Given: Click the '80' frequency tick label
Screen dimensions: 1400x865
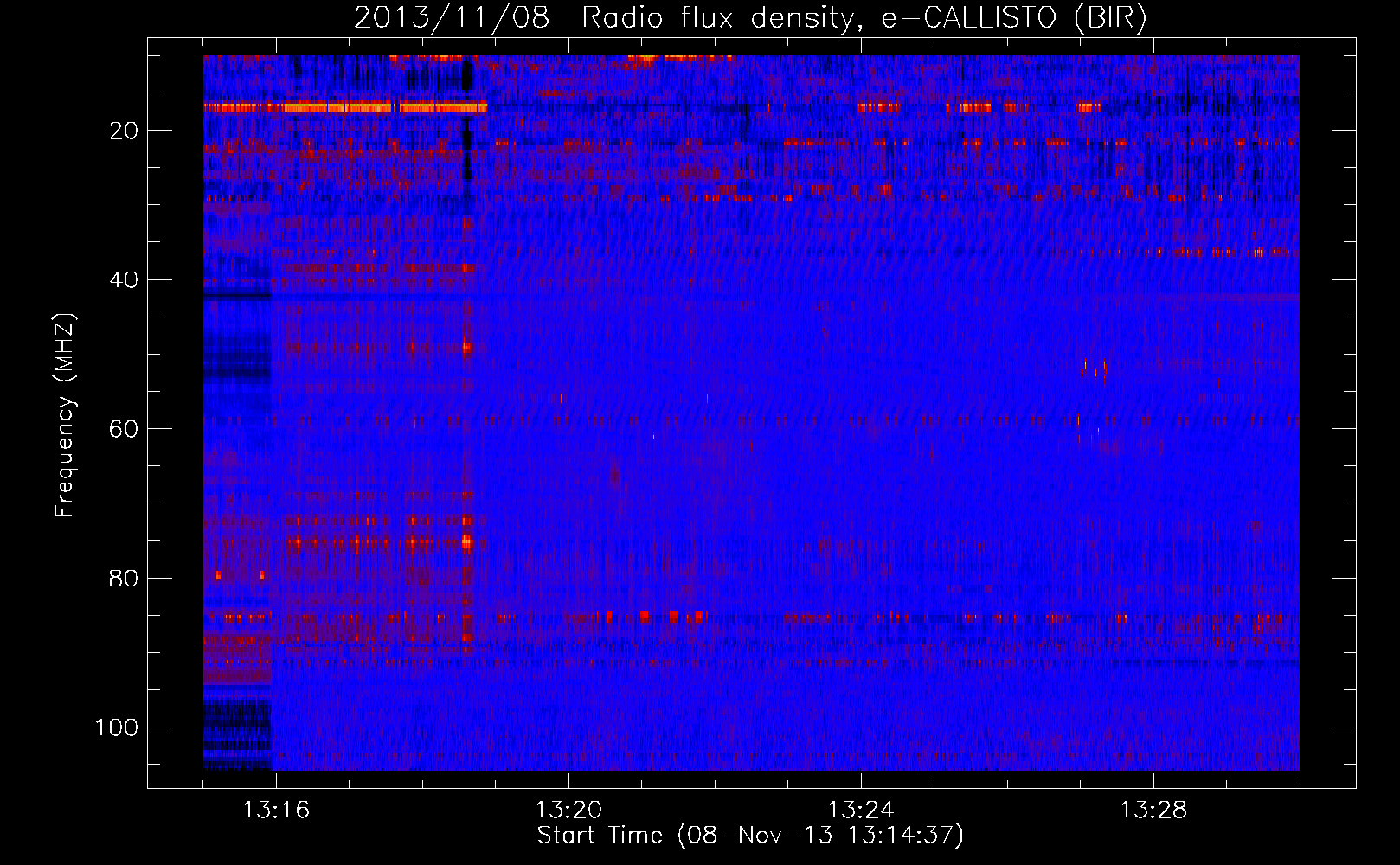Looking at the screenshot, I should pos(125,578).
